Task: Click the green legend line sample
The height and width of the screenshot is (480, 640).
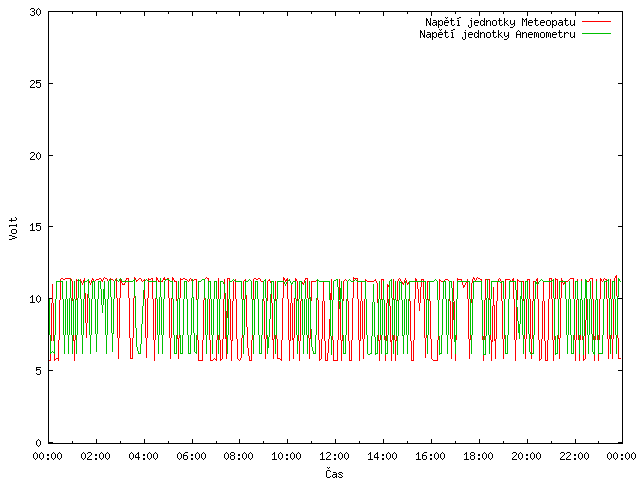Action: [x=596, y=34]
